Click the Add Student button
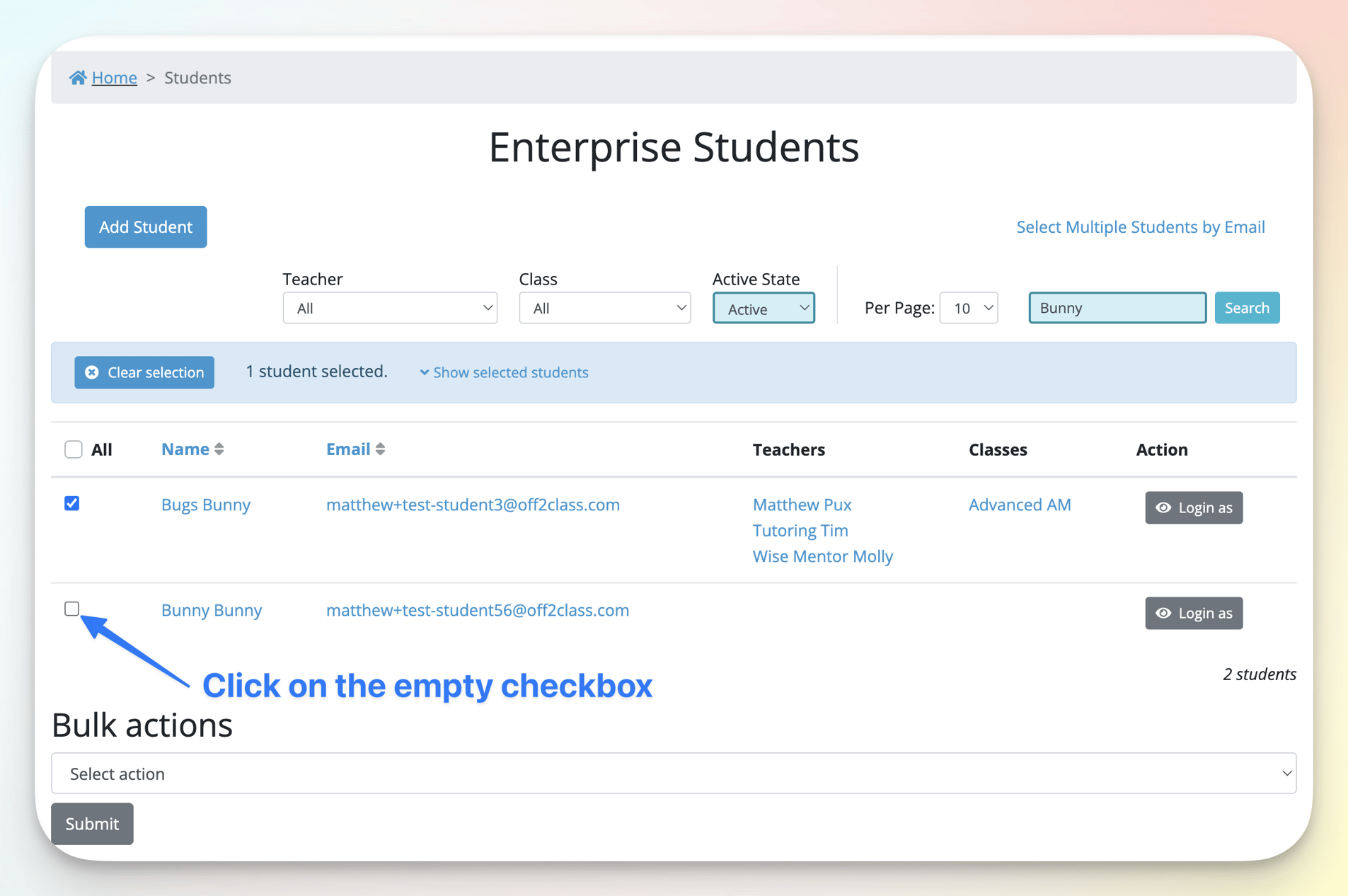The width and height of the screenshot is (1348, 896). click(x=145, y=226)
